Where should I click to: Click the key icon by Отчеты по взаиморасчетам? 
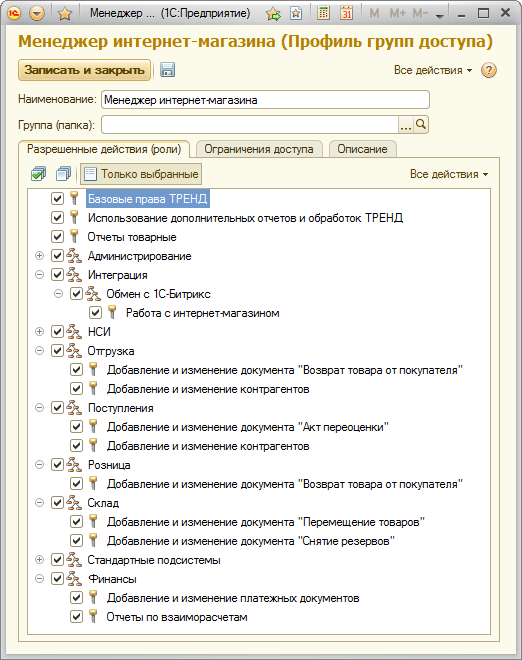pos(93,617)
